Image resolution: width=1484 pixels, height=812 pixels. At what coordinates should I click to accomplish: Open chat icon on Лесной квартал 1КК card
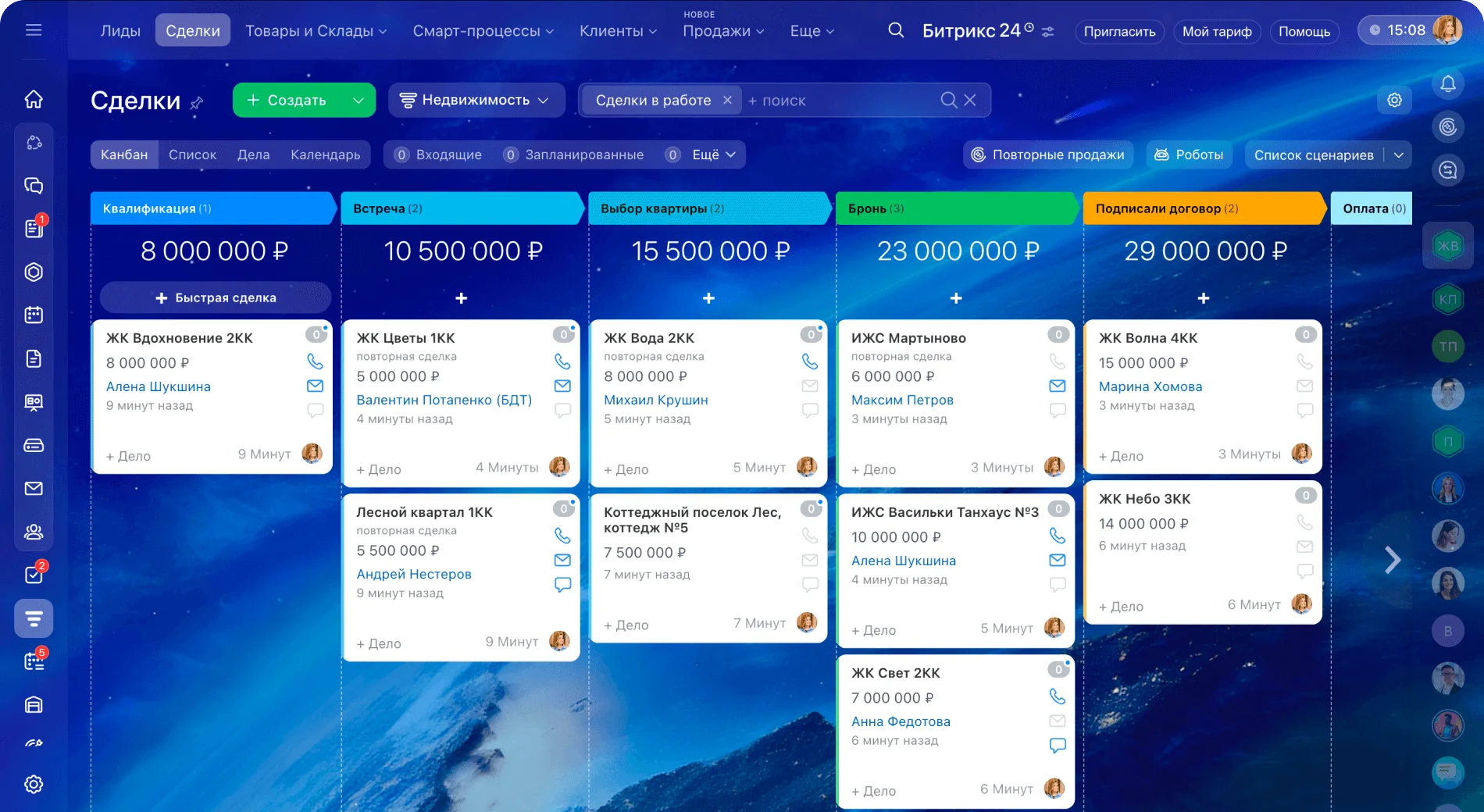click(562, 584)
